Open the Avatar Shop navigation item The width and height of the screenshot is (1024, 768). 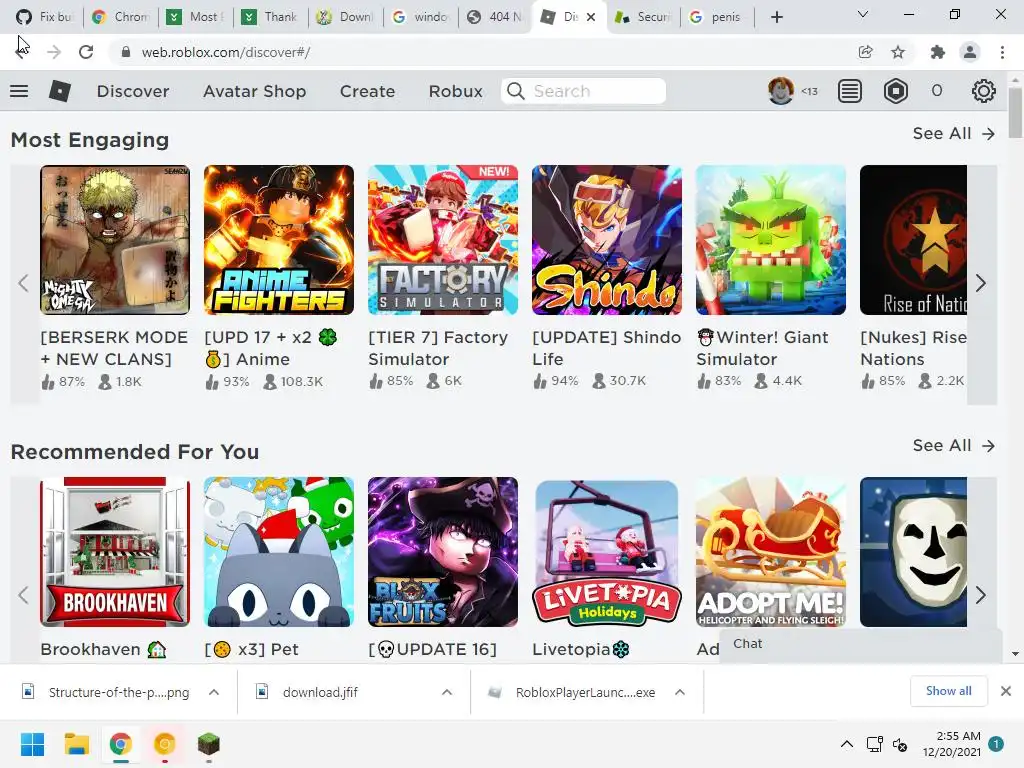255,91
